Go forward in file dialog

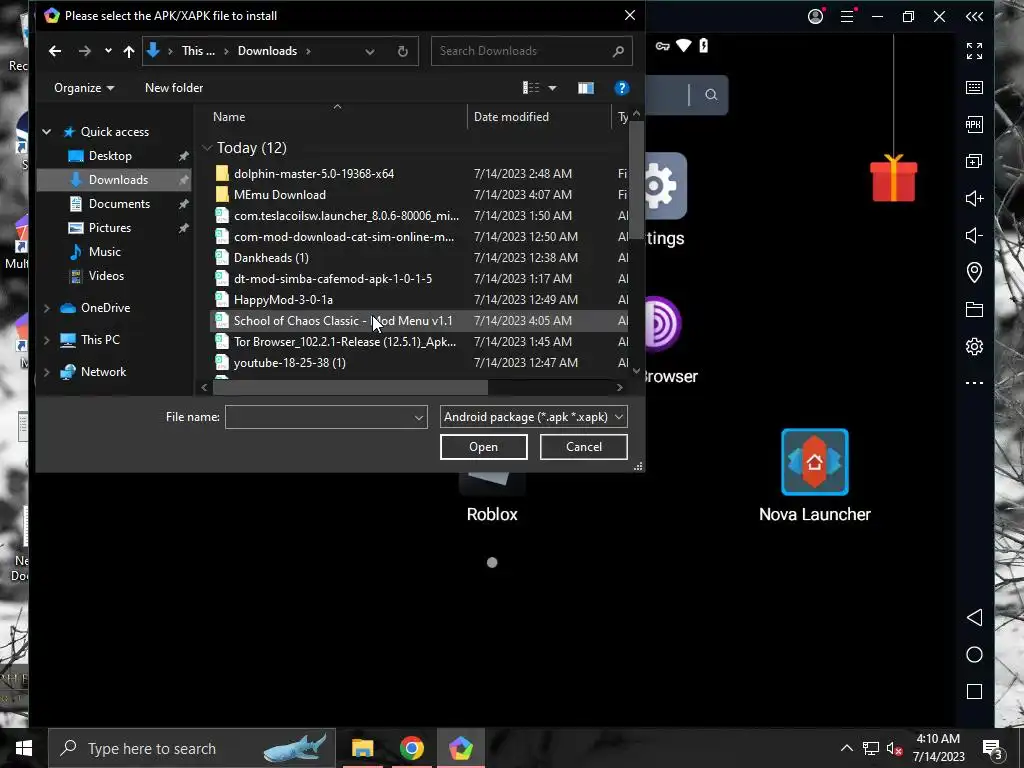tap(84, 51)
